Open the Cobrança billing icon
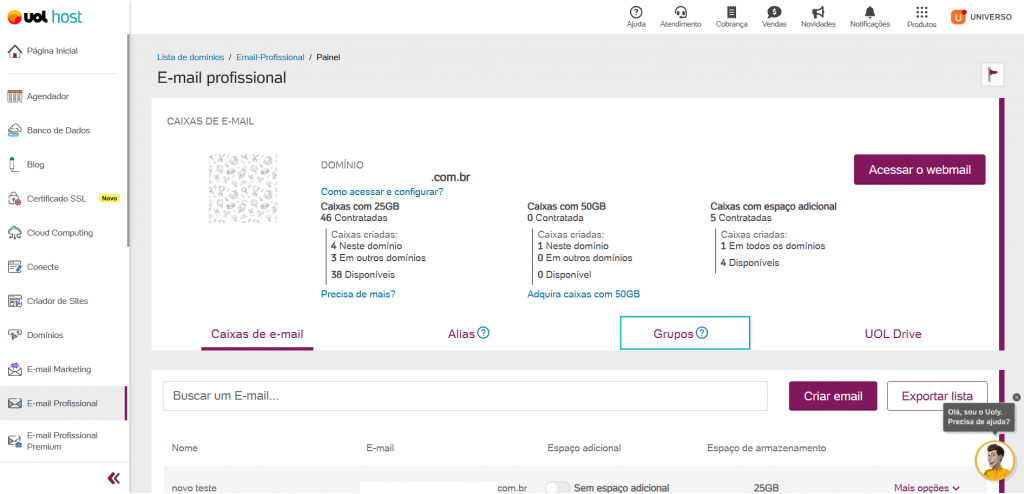The width and height of the screenshot is (1024, 494). (x=731, y=12)
